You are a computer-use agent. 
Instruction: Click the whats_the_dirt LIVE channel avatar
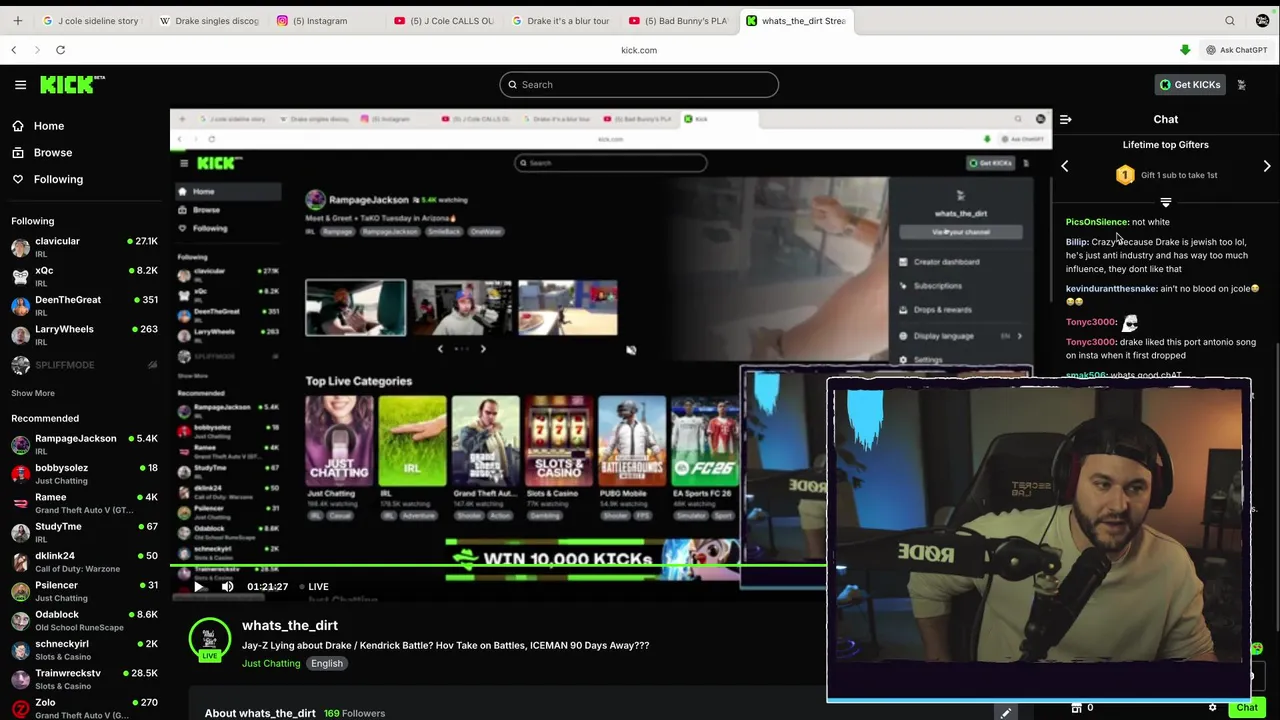tap(210, 640)
